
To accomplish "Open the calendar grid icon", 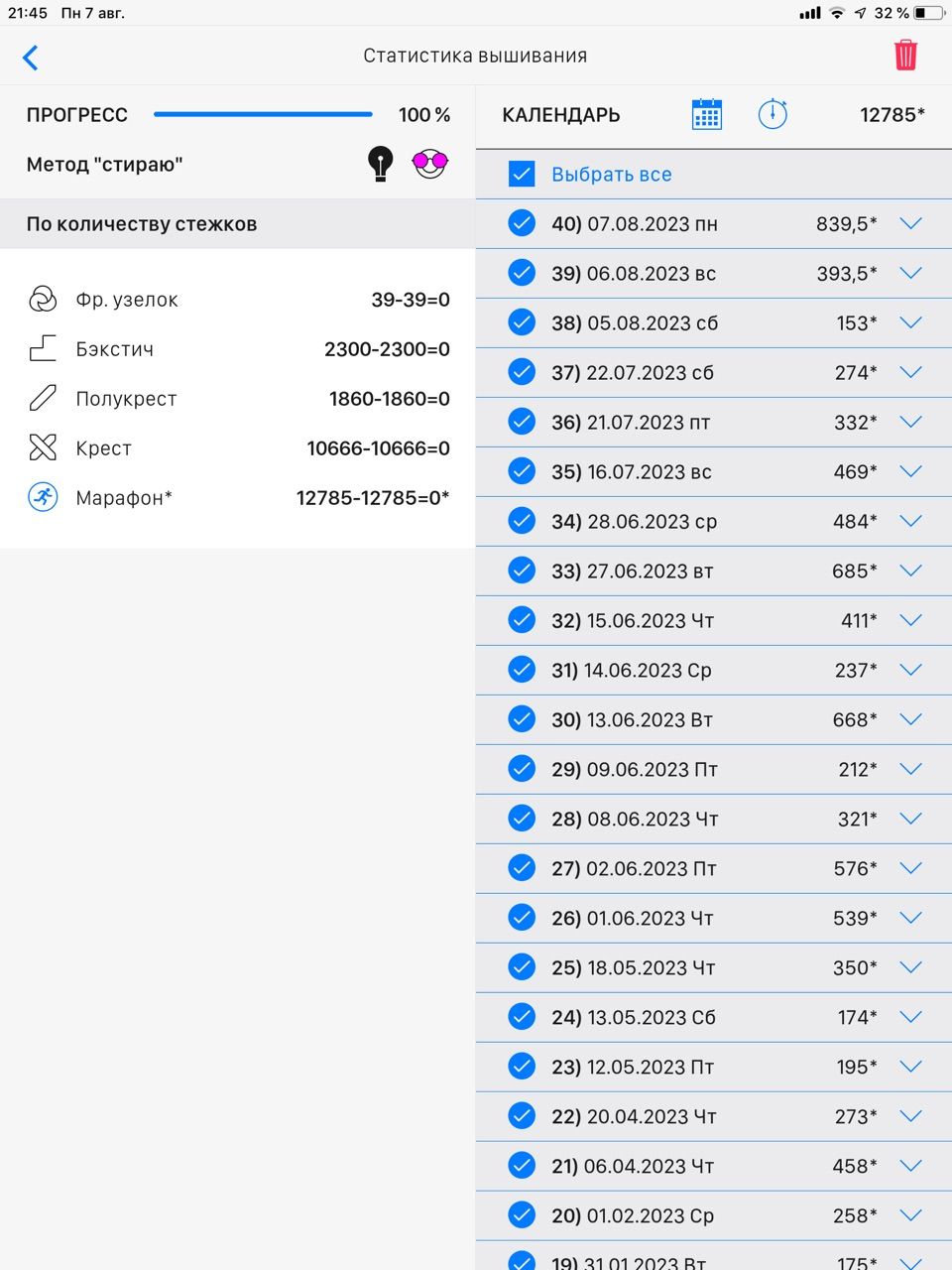I will click(x=706, y=114).
